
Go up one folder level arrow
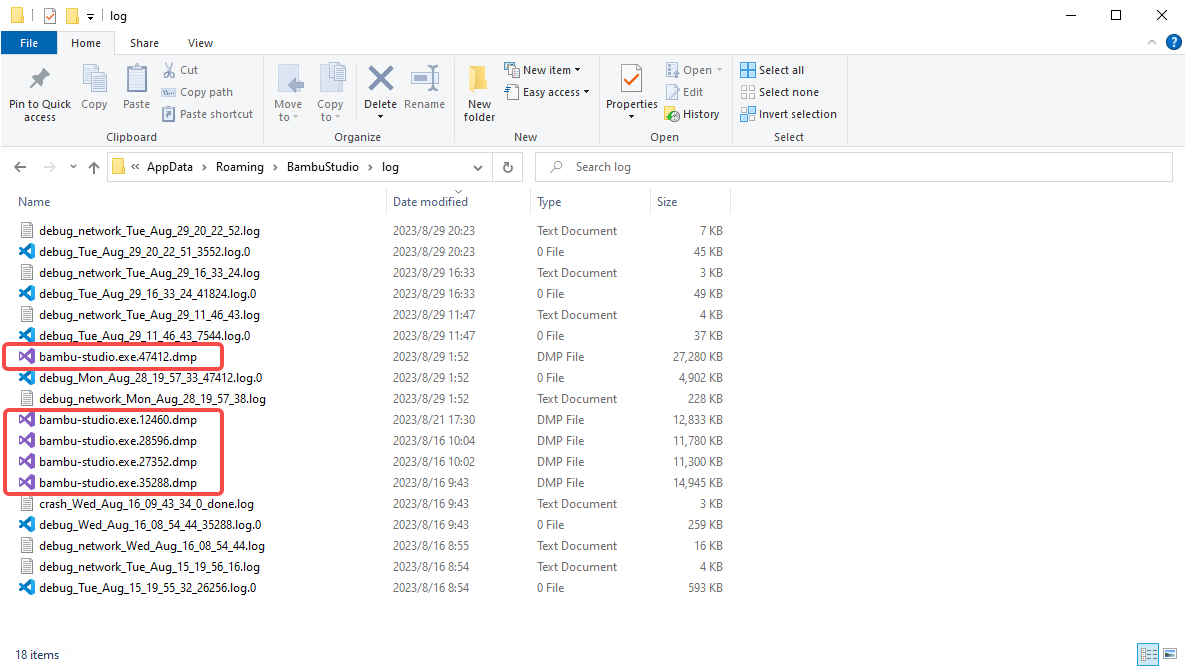click(94, 167)
